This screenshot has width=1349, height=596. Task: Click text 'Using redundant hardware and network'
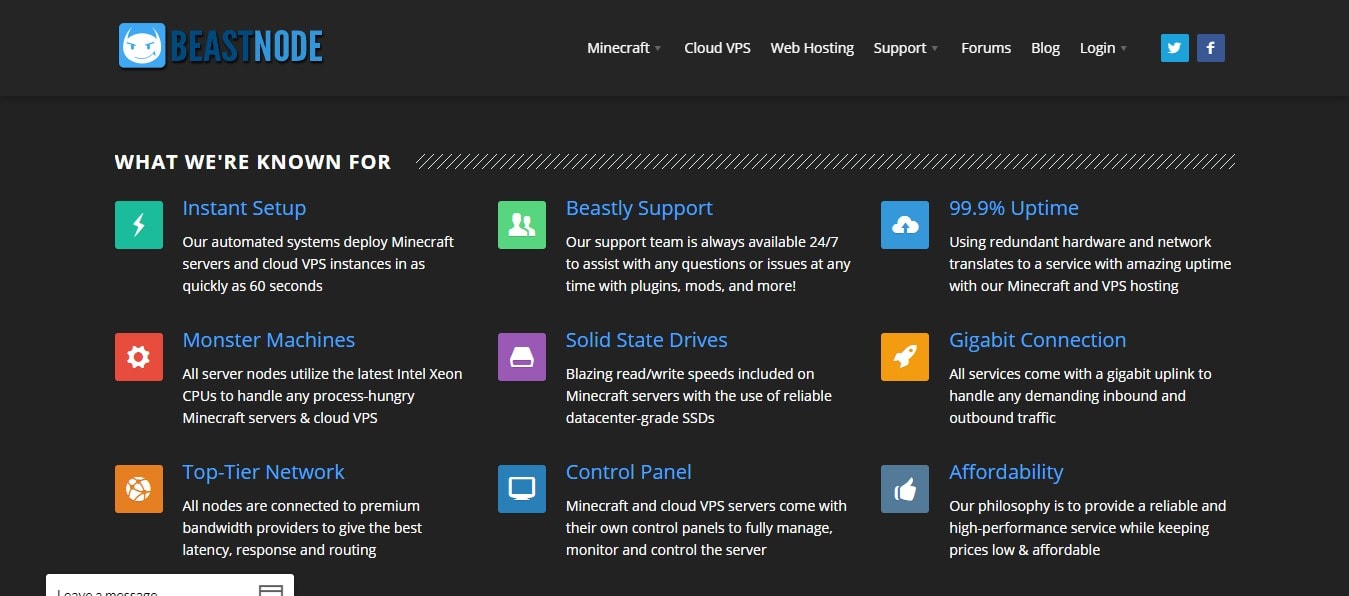(x=1080, y=242)
